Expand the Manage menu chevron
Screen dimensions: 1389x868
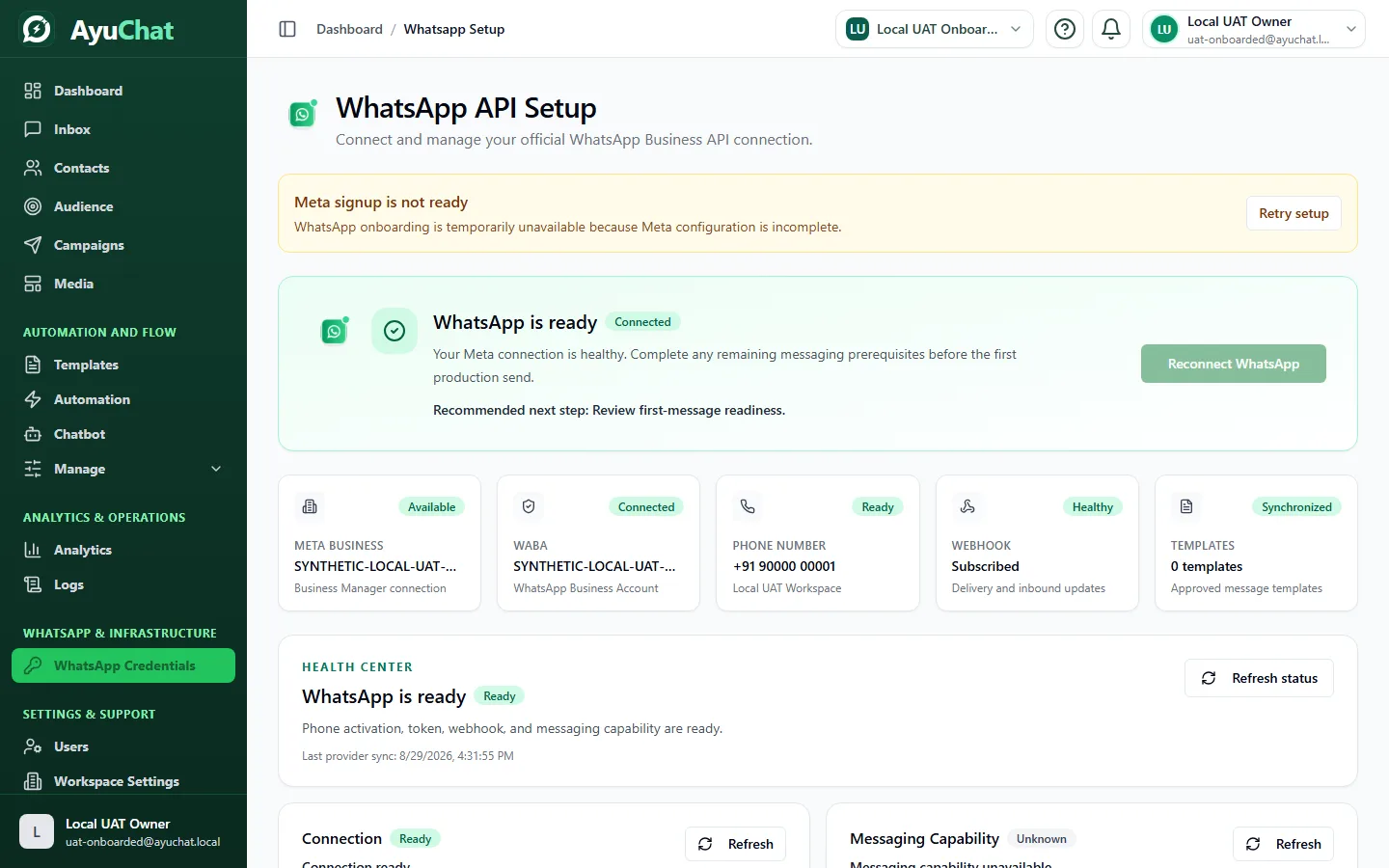click(x=216, y=469)
